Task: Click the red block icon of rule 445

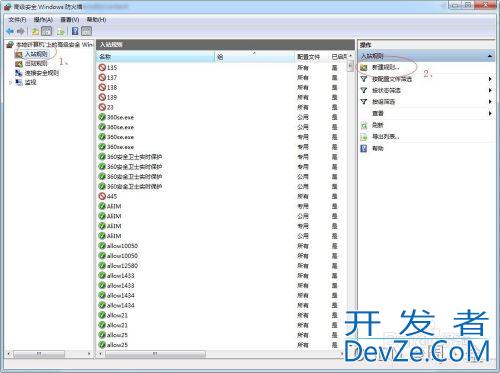Action: 102,196
